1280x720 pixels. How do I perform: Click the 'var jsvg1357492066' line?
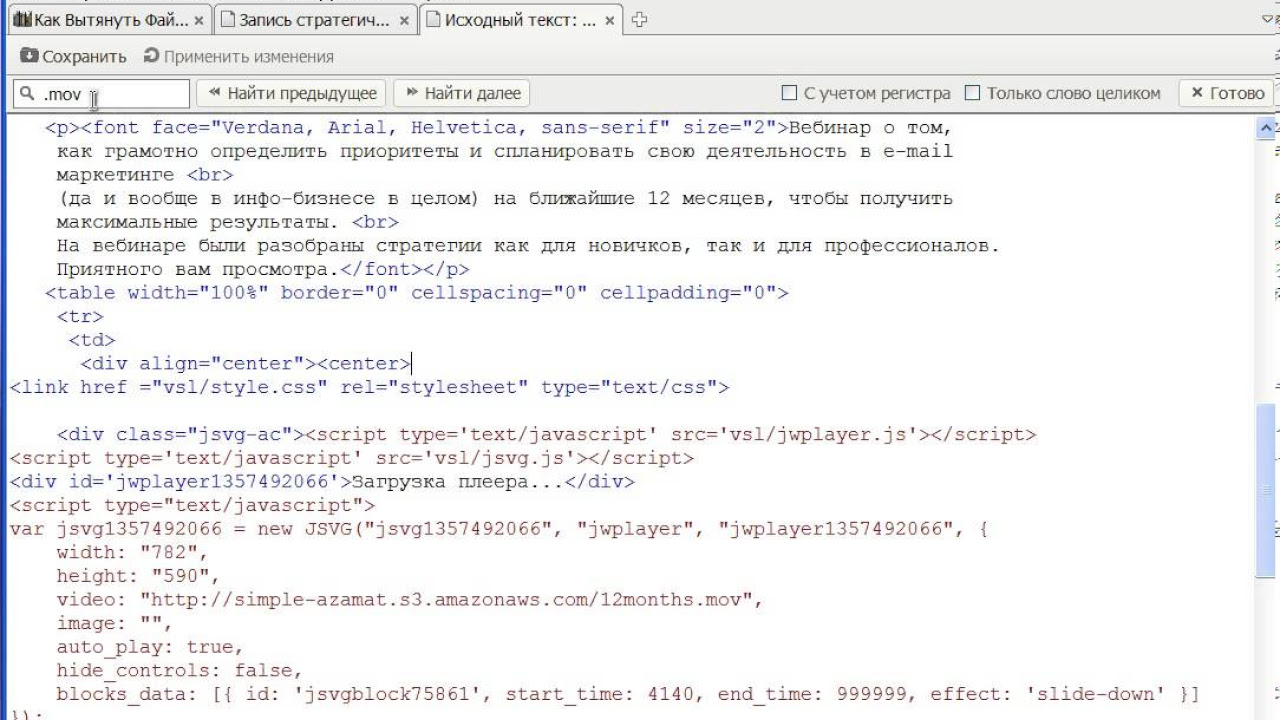[x=499, y=529]
